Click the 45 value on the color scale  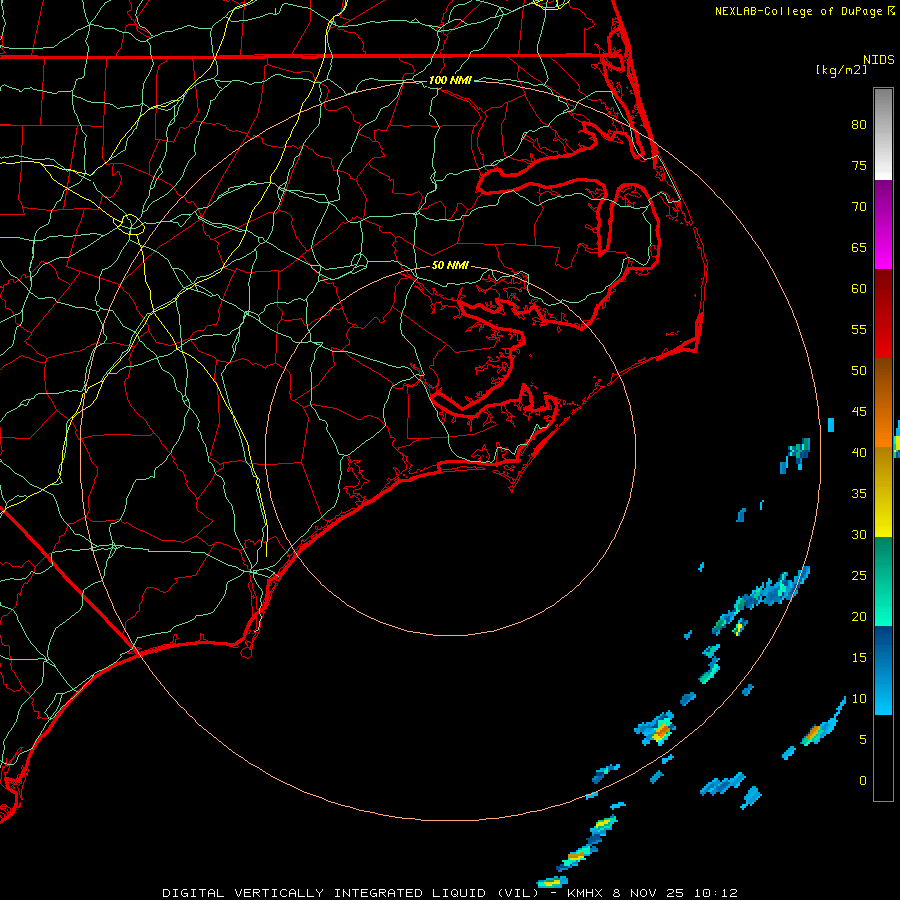coord(859,412)
